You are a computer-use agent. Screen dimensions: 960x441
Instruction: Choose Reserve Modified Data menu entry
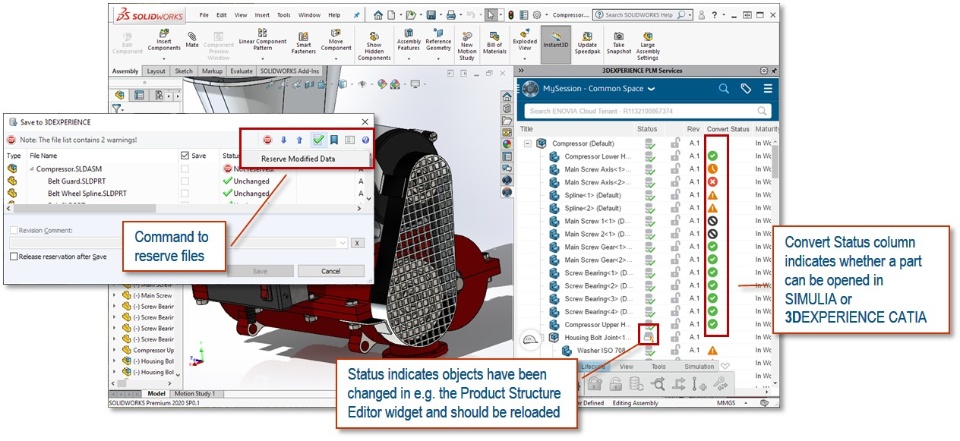[x=298, y=159]
